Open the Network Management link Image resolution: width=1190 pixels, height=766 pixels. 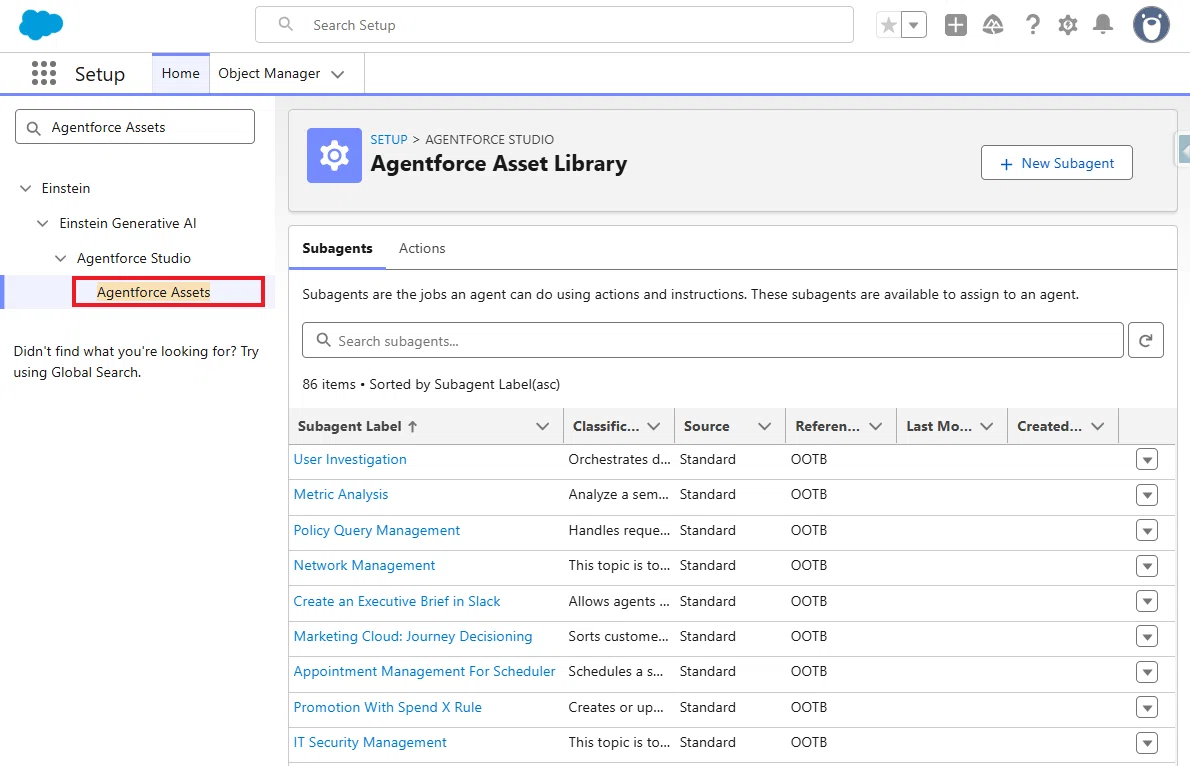pyautogui.click(x=364, y=566)
